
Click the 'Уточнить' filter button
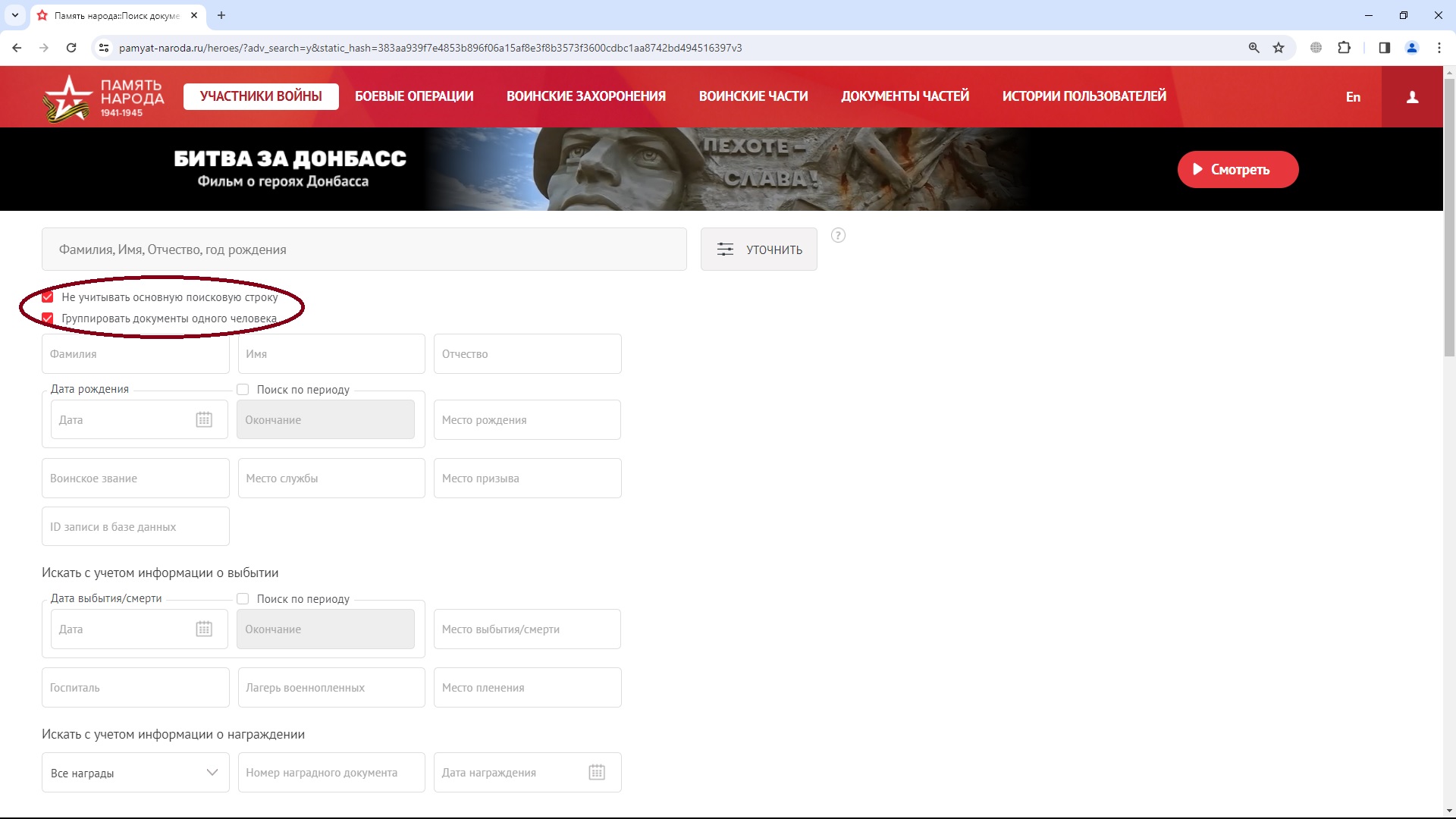(x=758, y=249)
